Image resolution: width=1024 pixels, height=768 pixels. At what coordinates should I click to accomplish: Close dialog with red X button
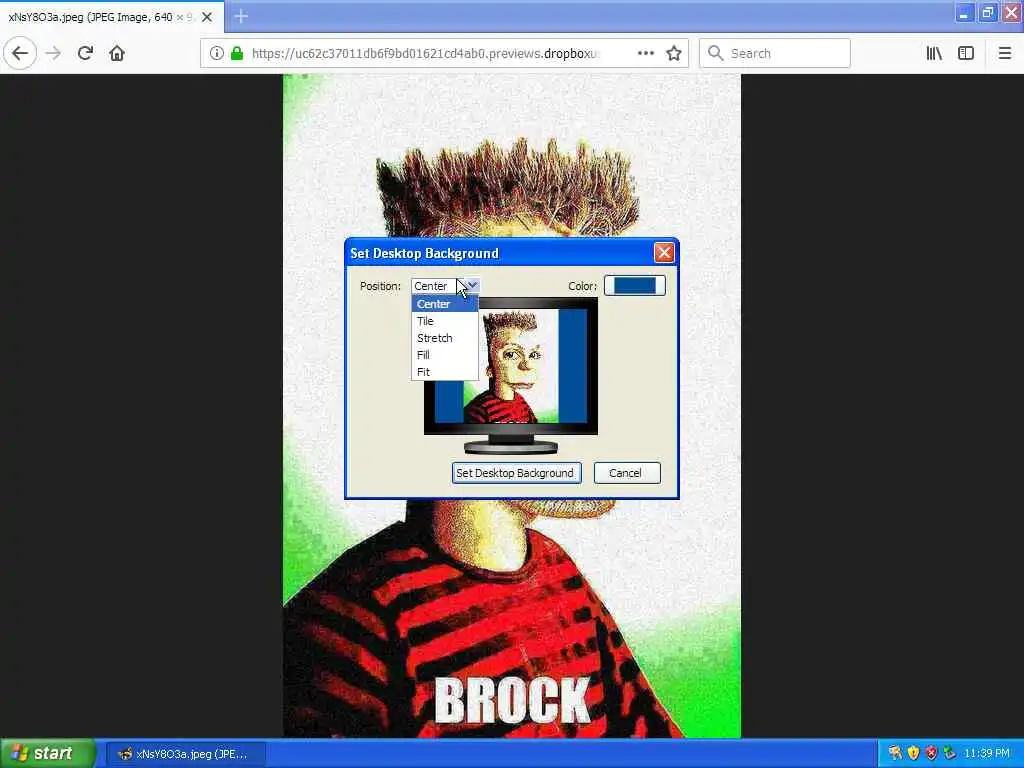664,253
